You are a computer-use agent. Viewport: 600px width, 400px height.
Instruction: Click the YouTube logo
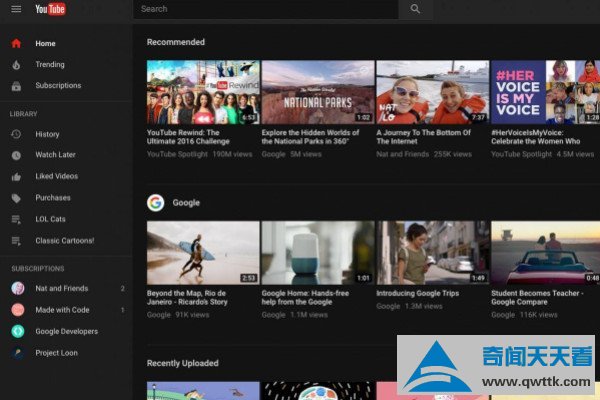coord(51,9)
